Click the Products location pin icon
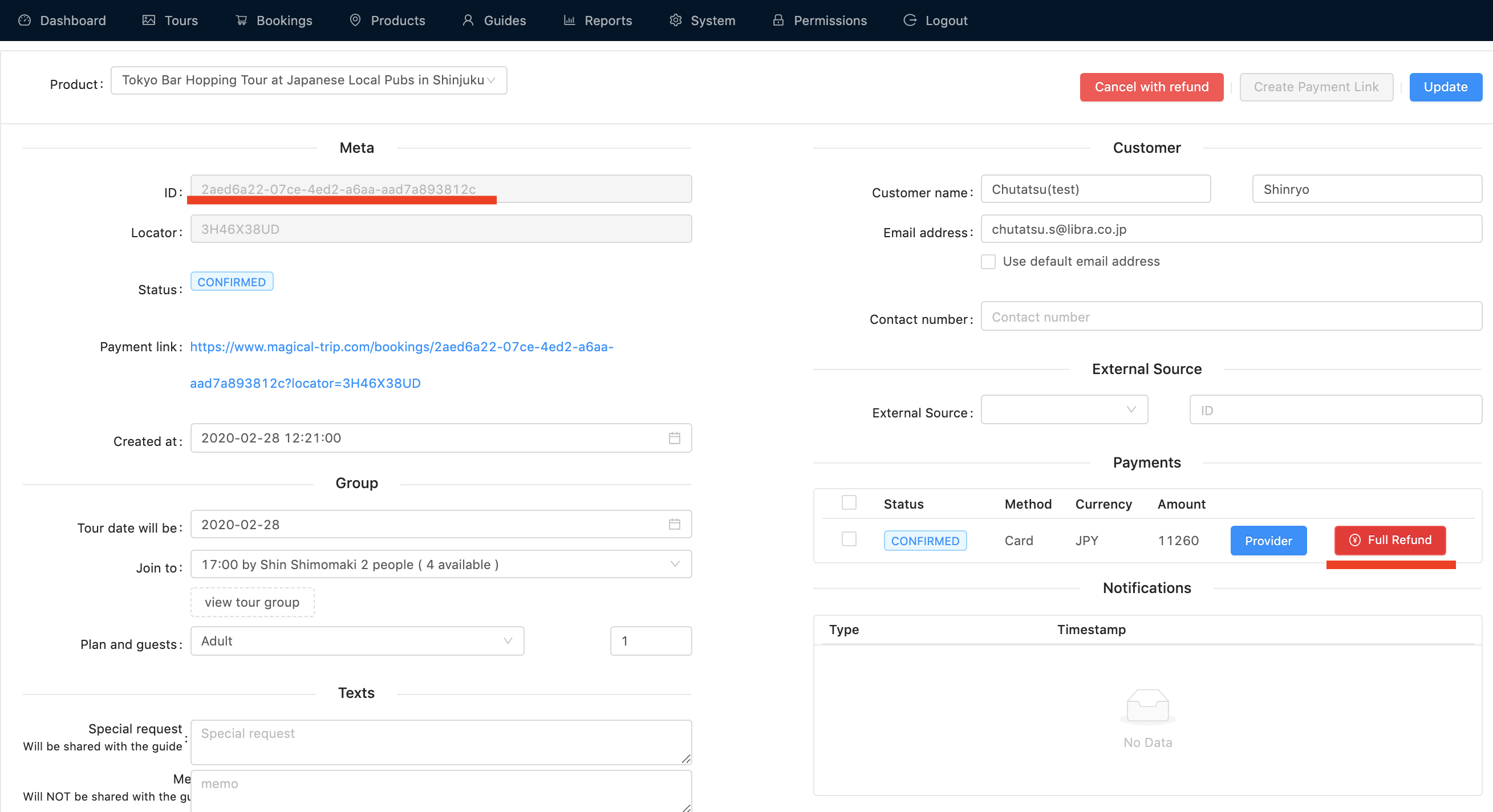 (355, 21)
